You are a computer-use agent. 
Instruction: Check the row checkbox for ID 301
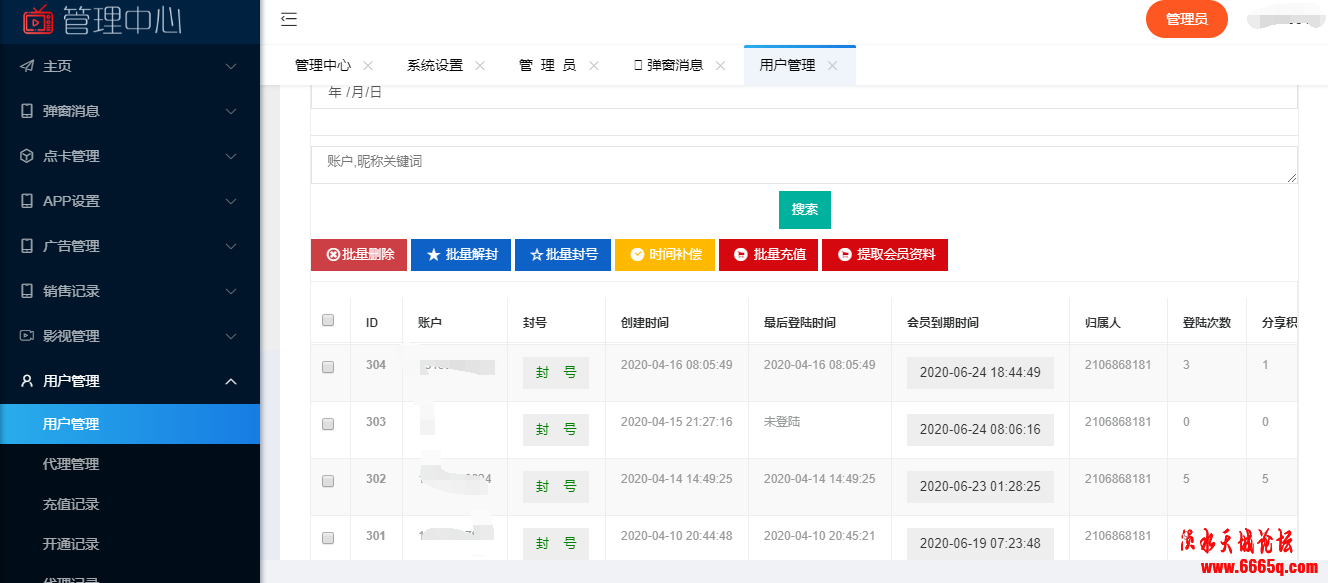tap(328, 538)
